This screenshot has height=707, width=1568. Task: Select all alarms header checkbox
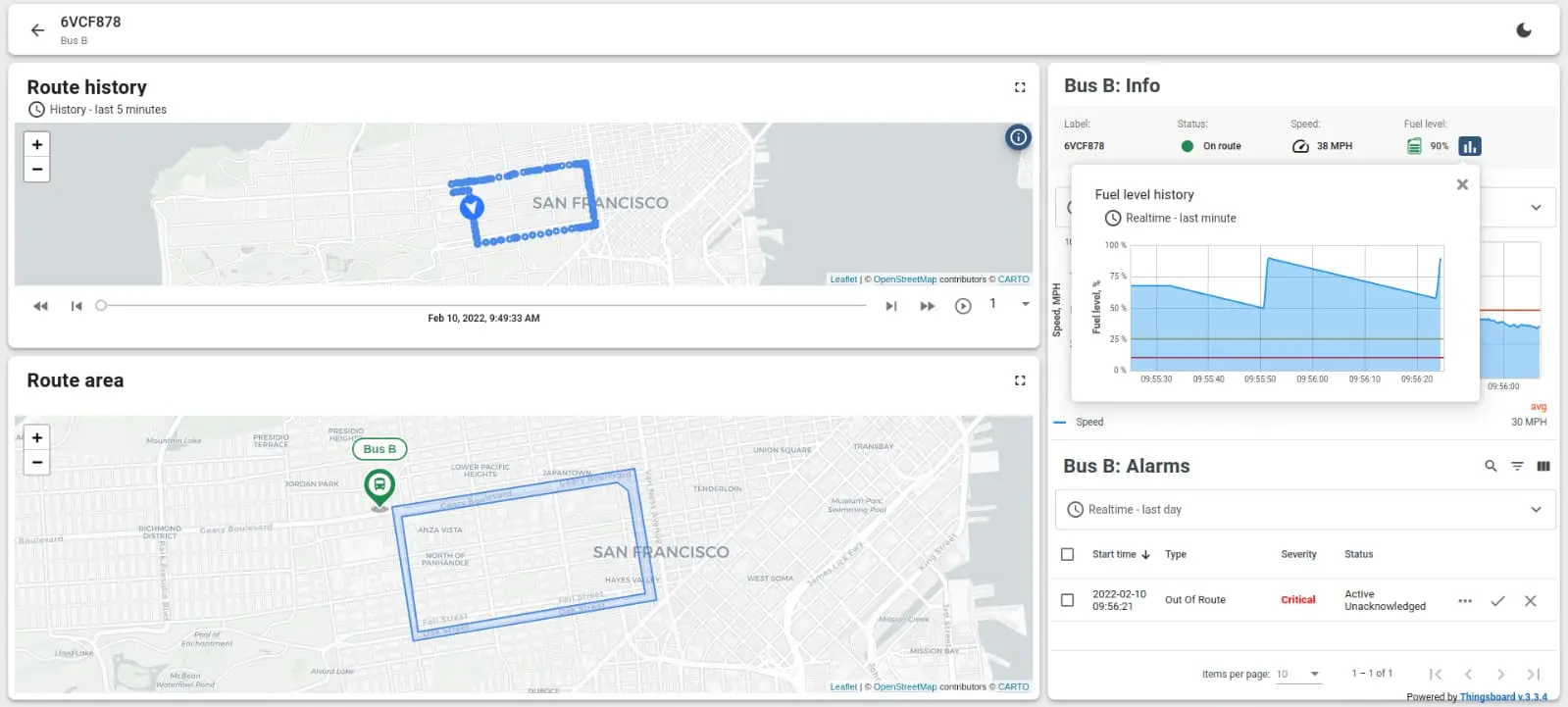[1068, 555]
